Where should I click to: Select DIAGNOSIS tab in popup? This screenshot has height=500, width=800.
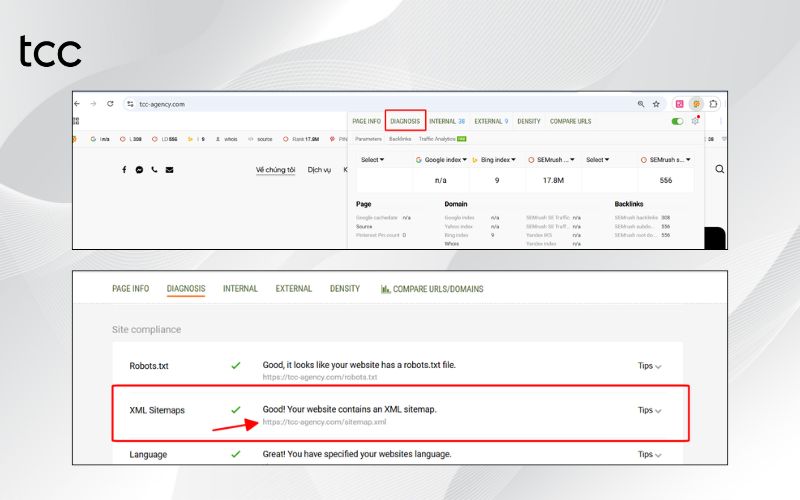[405, 121]
